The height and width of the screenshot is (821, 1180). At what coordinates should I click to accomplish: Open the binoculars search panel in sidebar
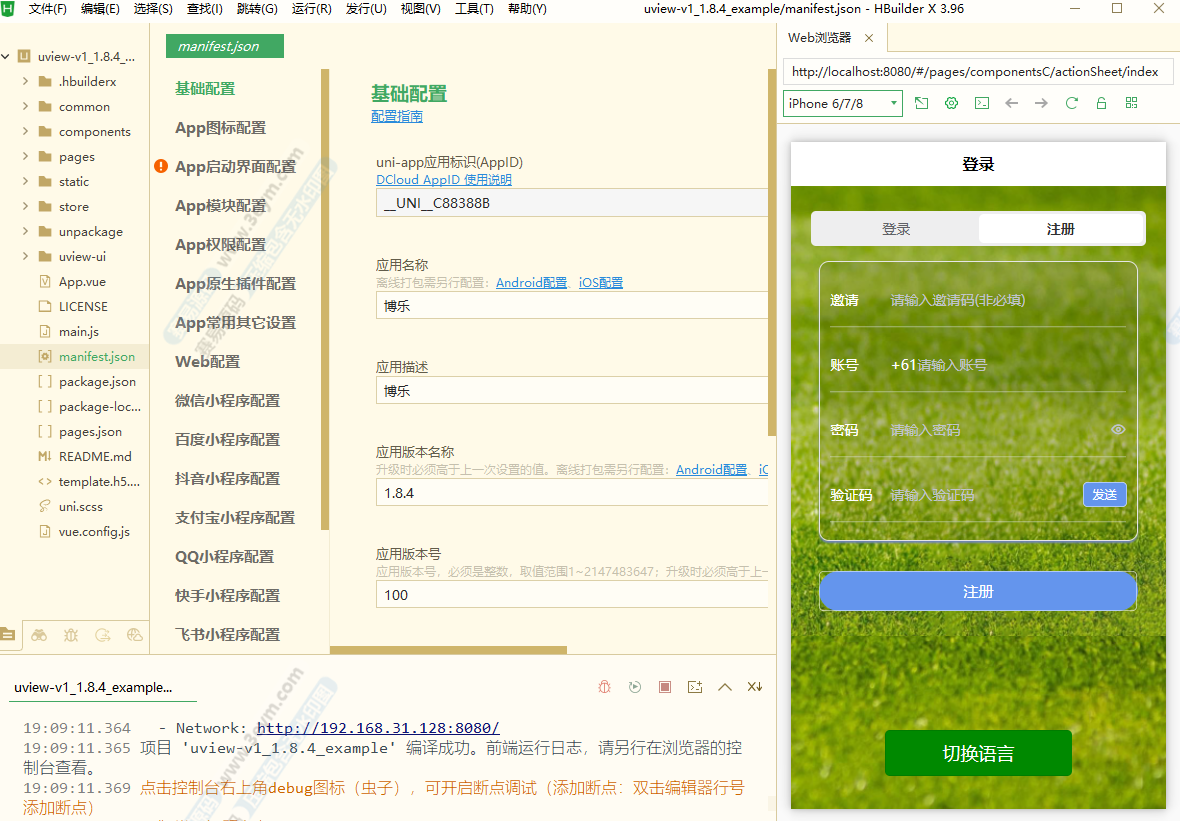39,634
